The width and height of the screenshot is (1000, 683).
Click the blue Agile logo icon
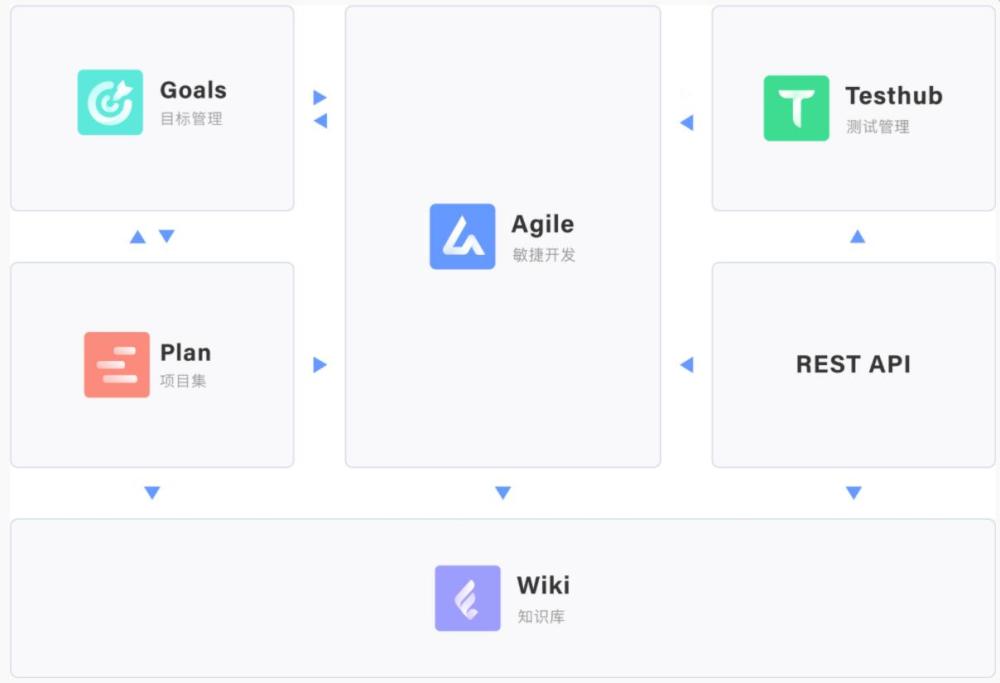click(x=462, y=237)
